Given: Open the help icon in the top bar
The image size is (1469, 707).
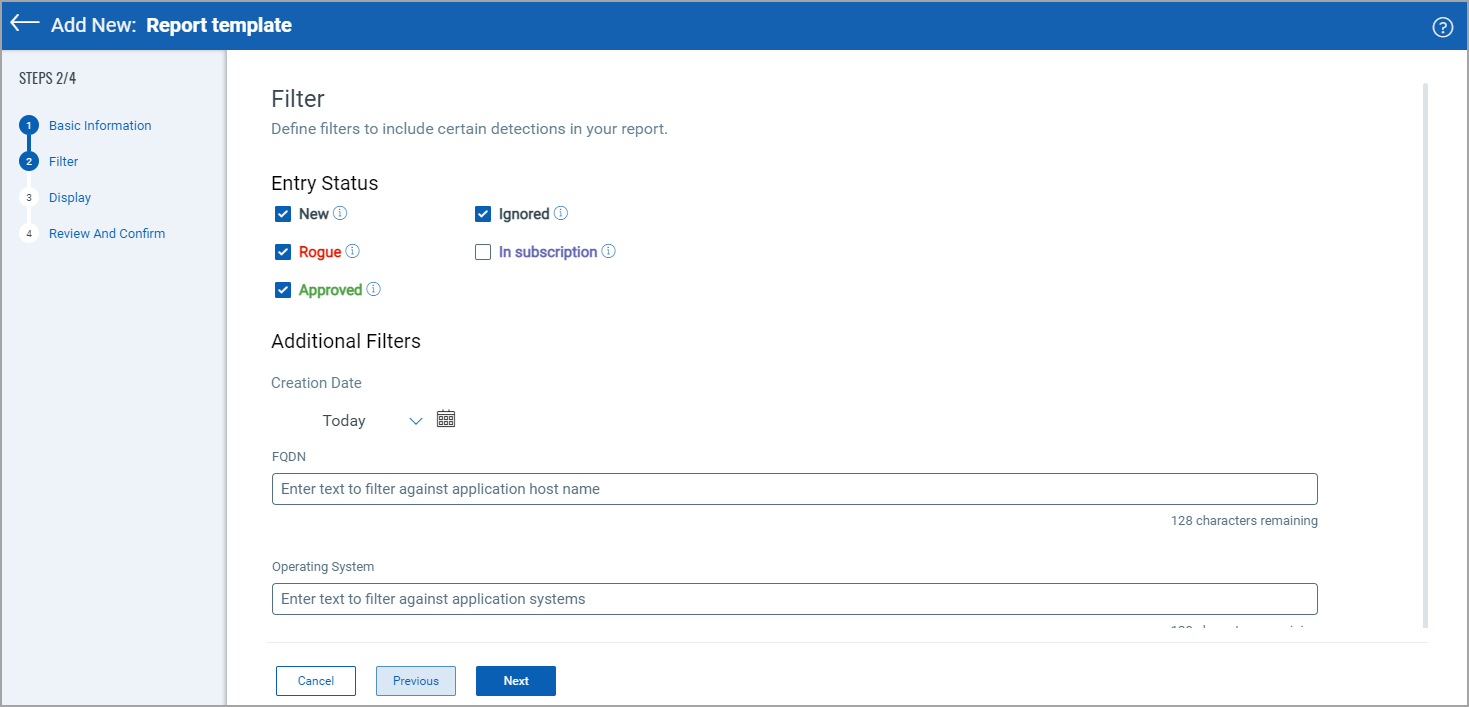Looking at the screenshot, I should point(1442,27).
